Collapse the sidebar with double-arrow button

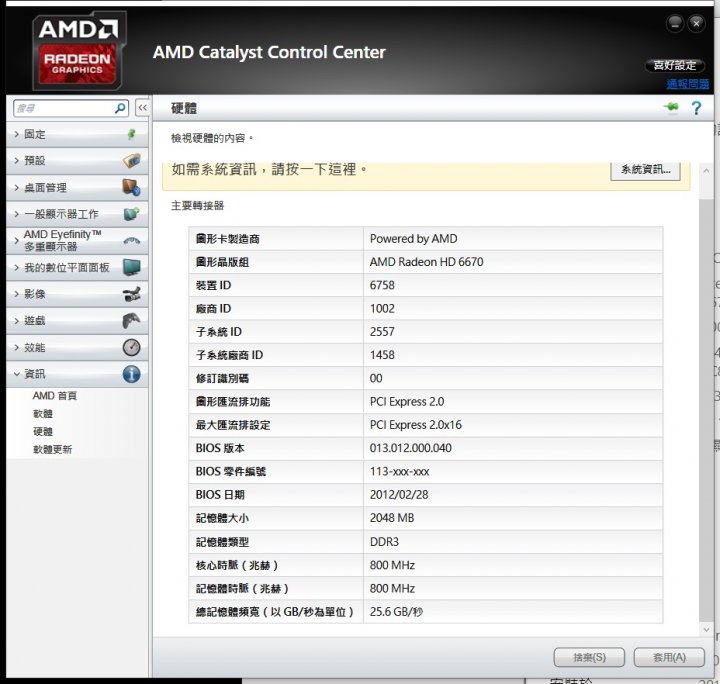(143, 108)
